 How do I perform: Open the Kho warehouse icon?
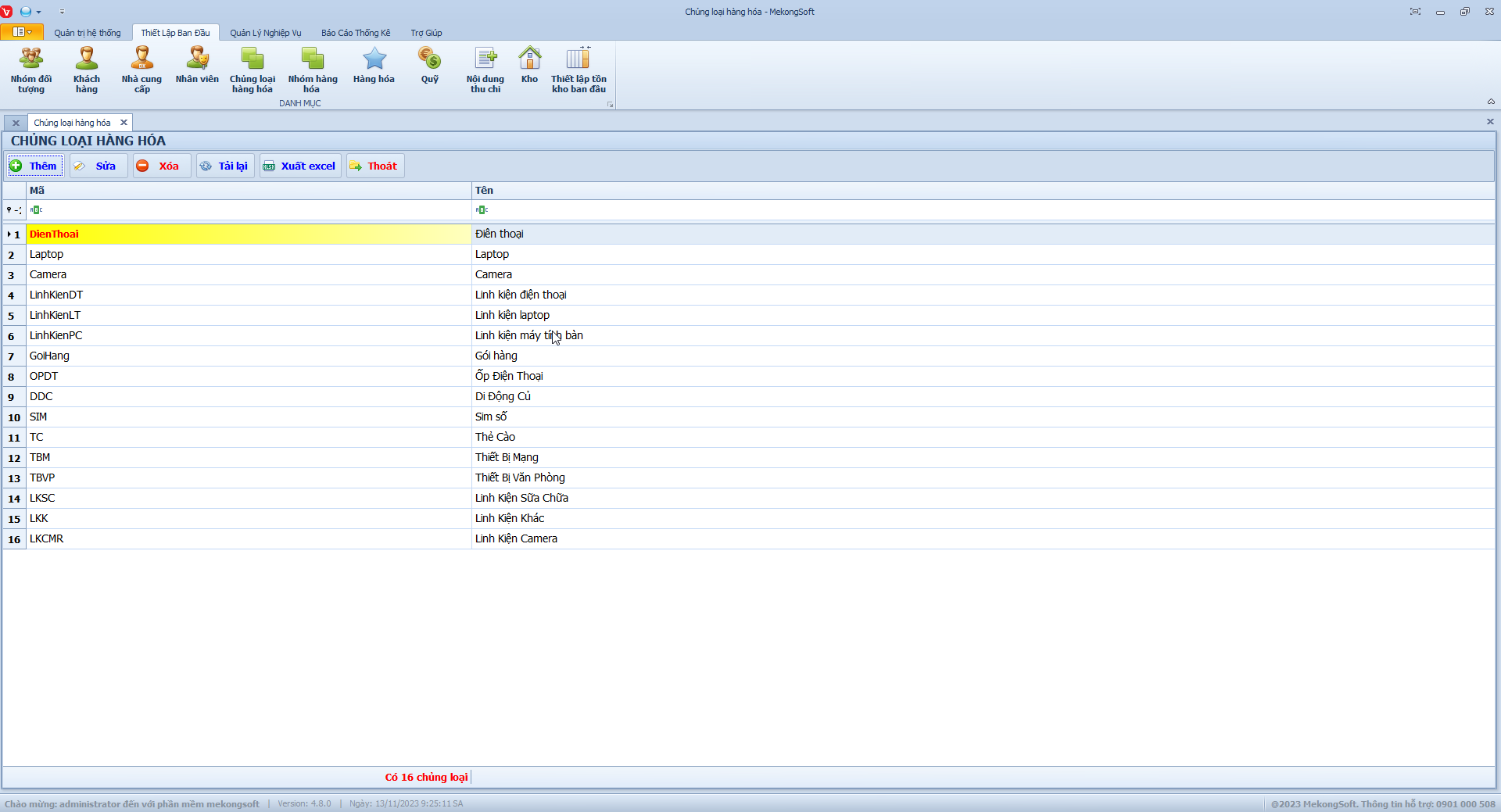529,65
